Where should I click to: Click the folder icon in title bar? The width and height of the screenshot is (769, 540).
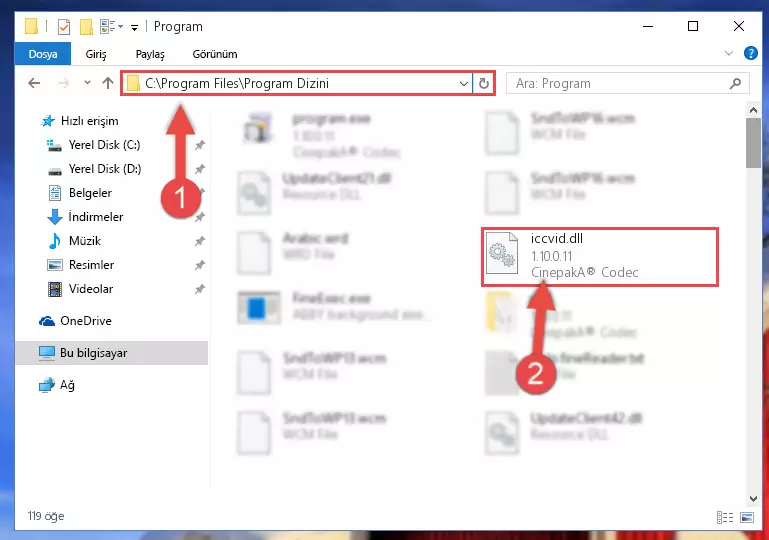(31, 26)
